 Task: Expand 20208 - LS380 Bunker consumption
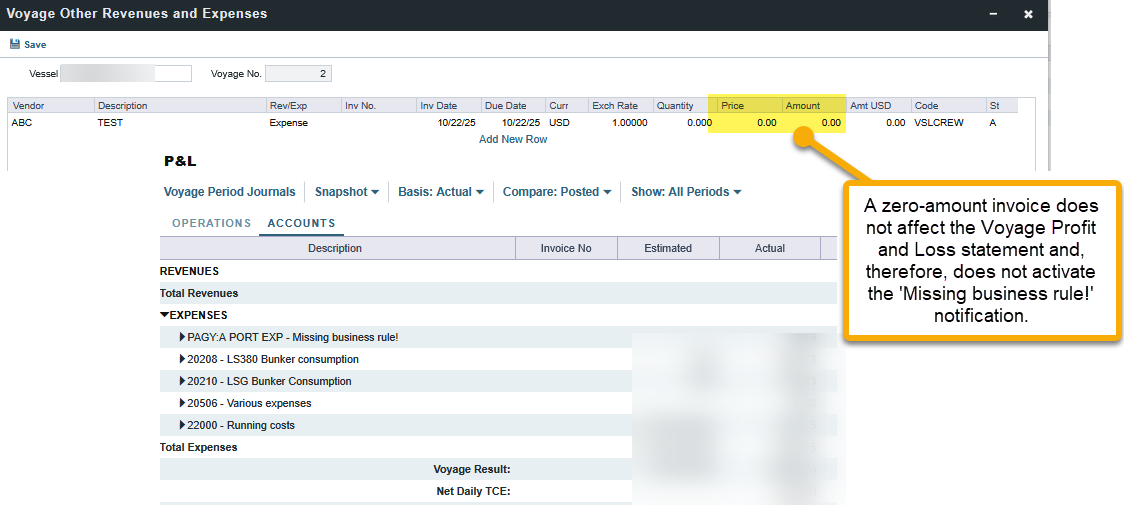[182, 359]
